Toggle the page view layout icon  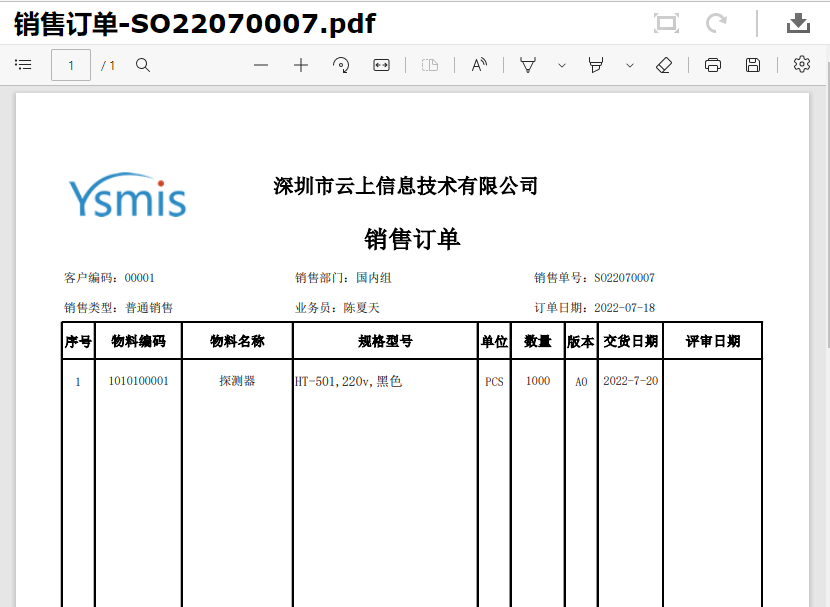(x=430, y=65)
